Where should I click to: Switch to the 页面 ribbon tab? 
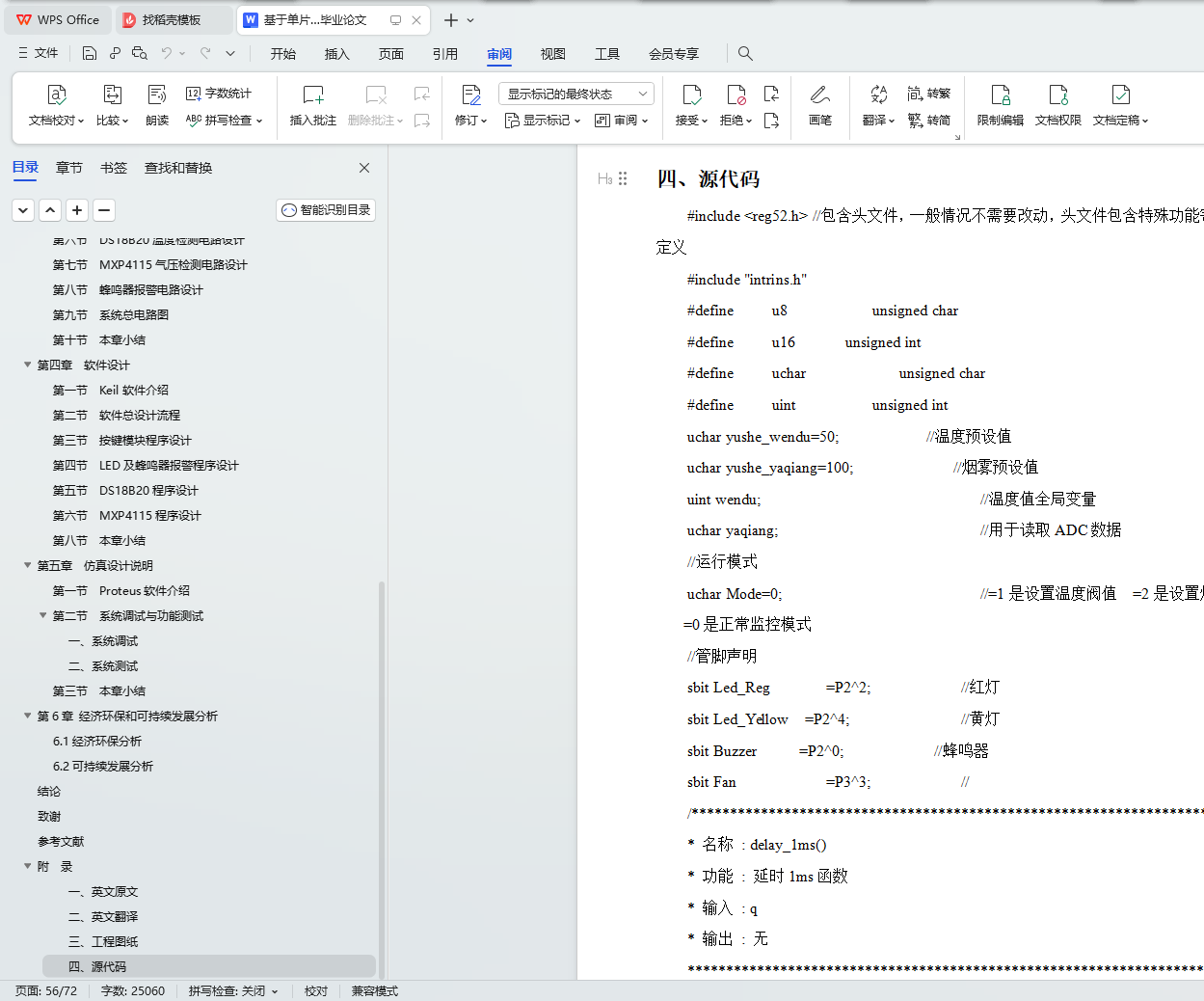[391, 54]
